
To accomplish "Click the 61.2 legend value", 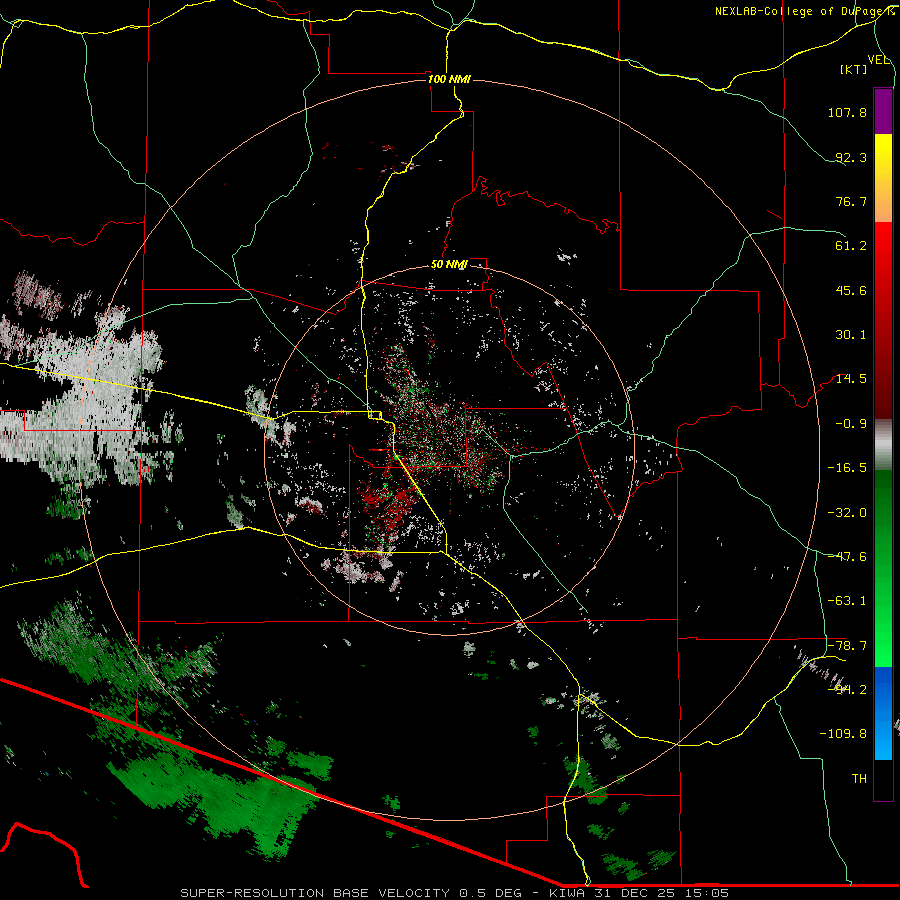I will coord(851,246).
